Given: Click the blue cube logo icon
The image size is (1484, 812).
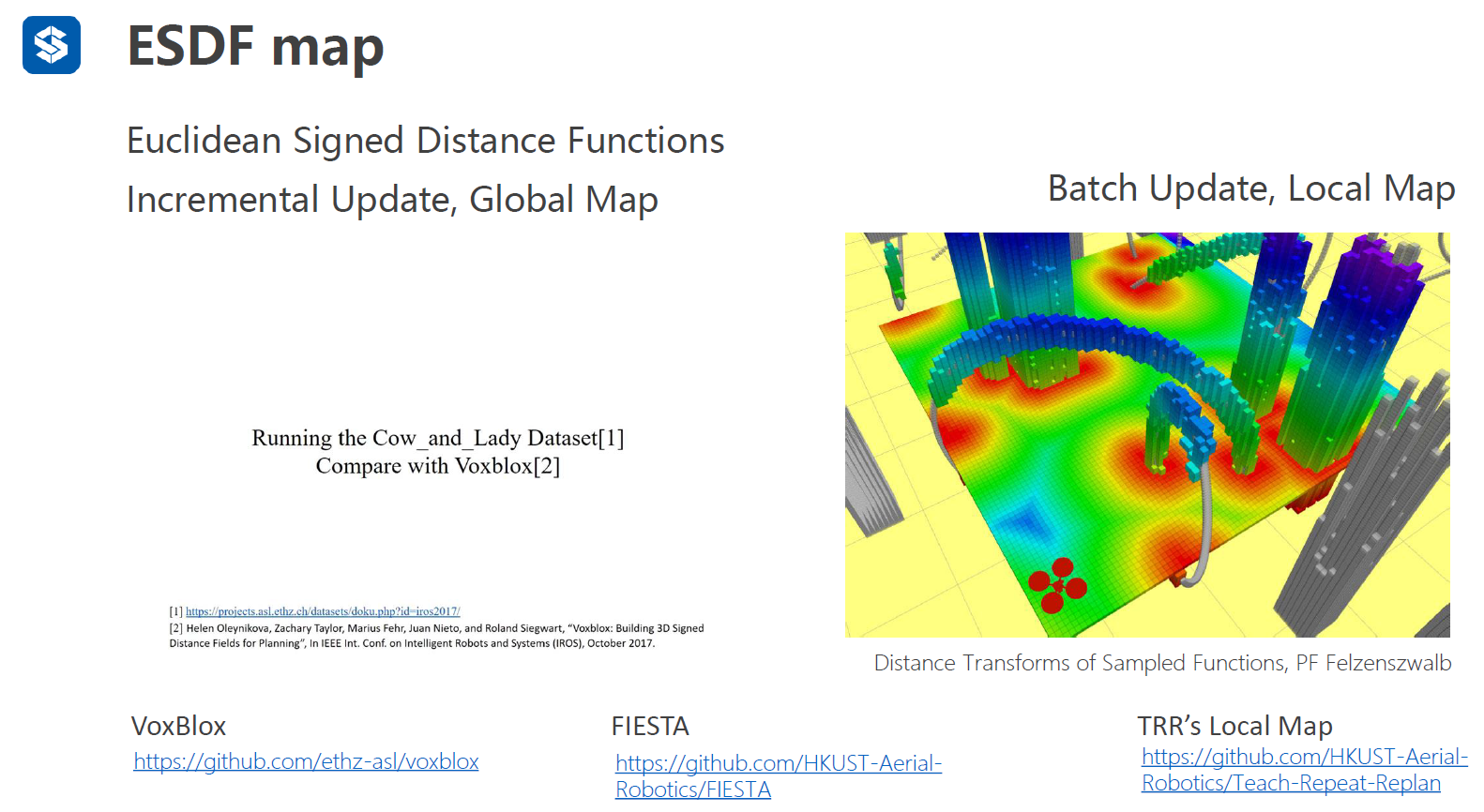Looking at the screenshot, I should pyautogui.click(x=52, y=45).
